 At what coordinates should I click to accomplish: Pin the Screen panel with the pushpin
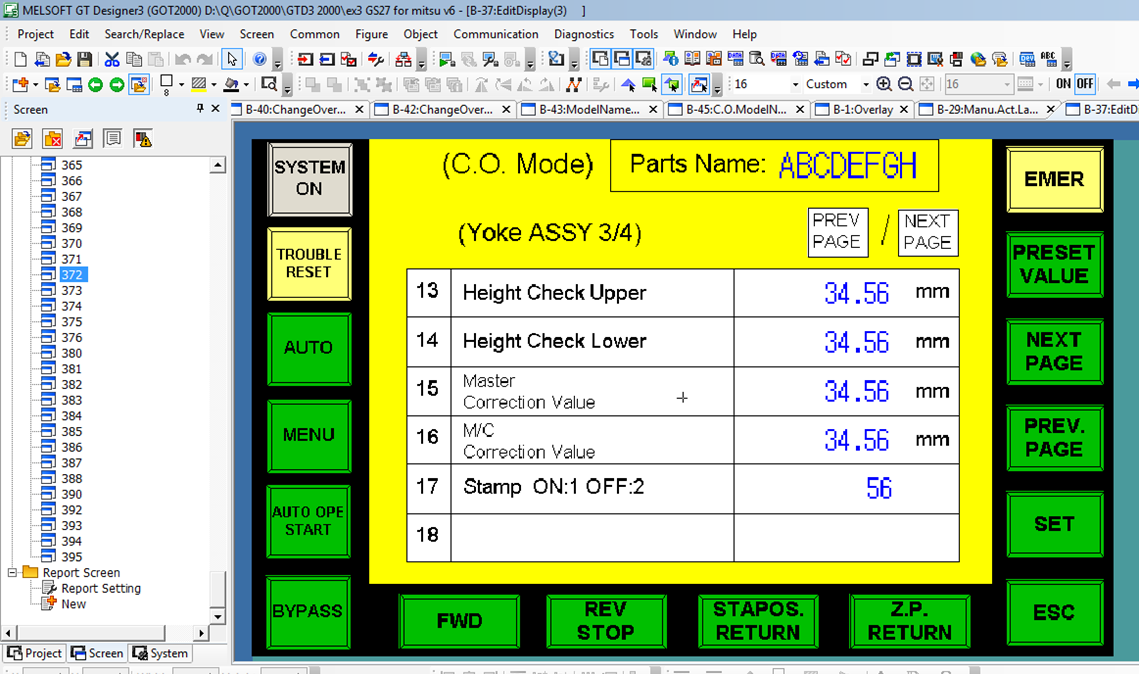200,108
